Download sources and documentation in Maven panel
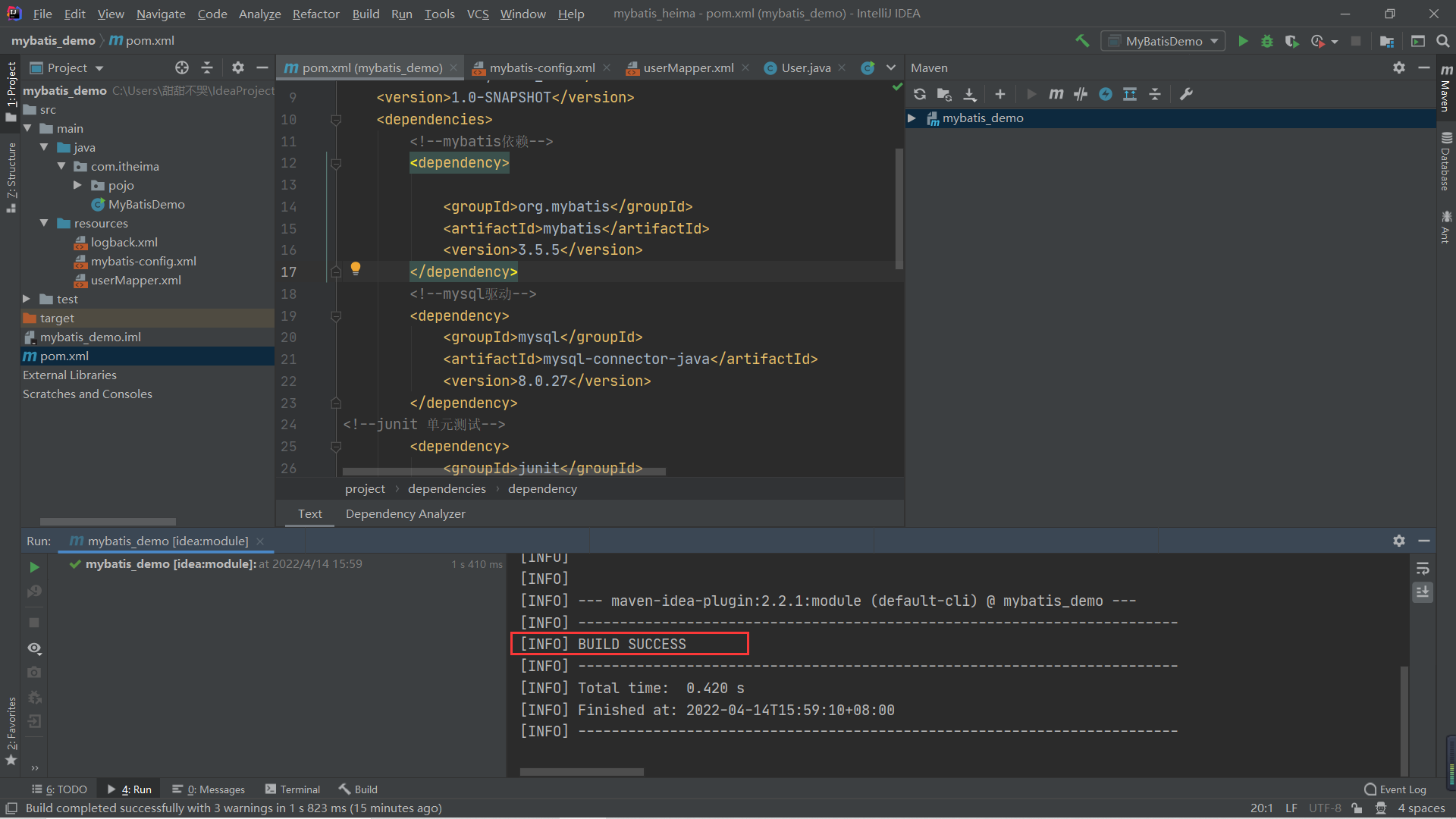This screenshot has width=1456, height=819. pos(970,94)
